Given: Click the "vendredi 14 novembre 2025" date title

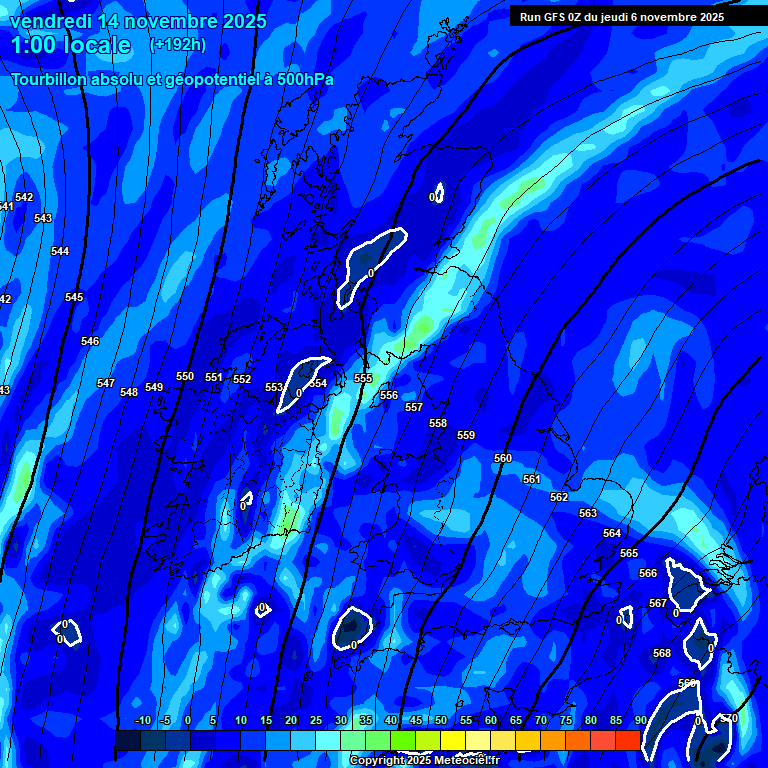Looking at the screenshot, I should 139,21.
